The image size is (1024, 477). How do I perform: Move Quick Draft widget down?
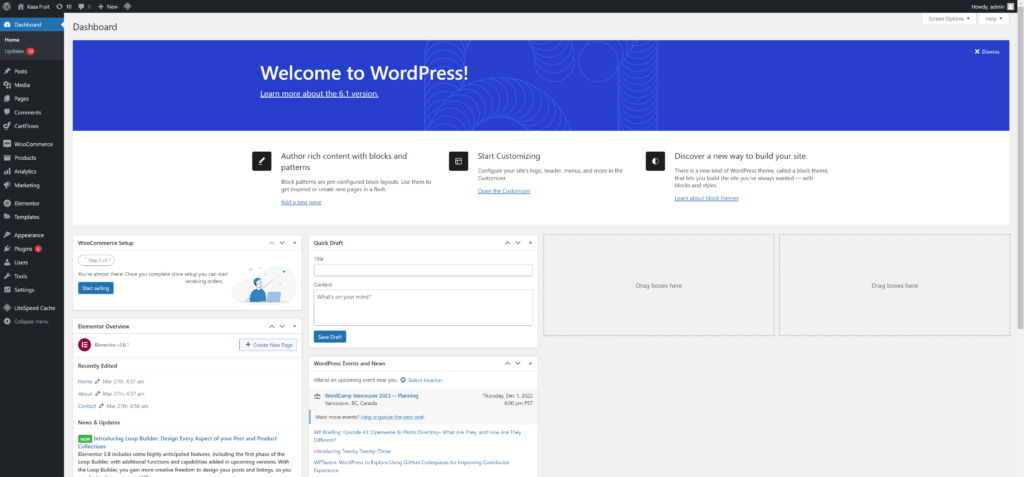pos(518,242)
